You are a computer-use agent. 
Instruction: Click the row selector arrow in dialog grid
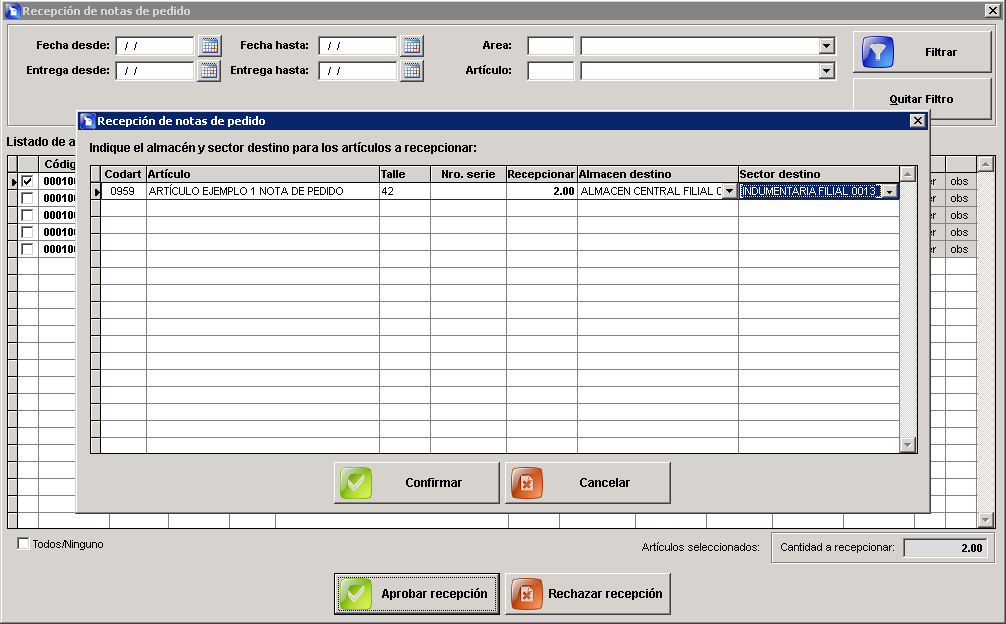(96, 191)
